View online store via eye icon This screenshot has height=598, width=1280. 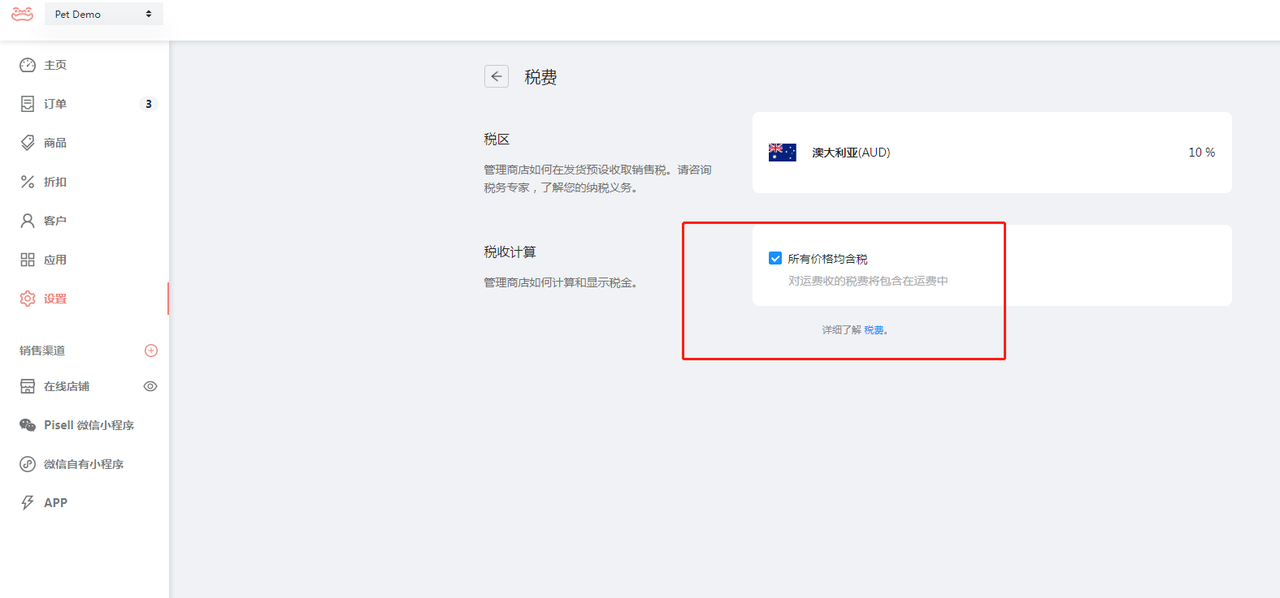[151, 386]
